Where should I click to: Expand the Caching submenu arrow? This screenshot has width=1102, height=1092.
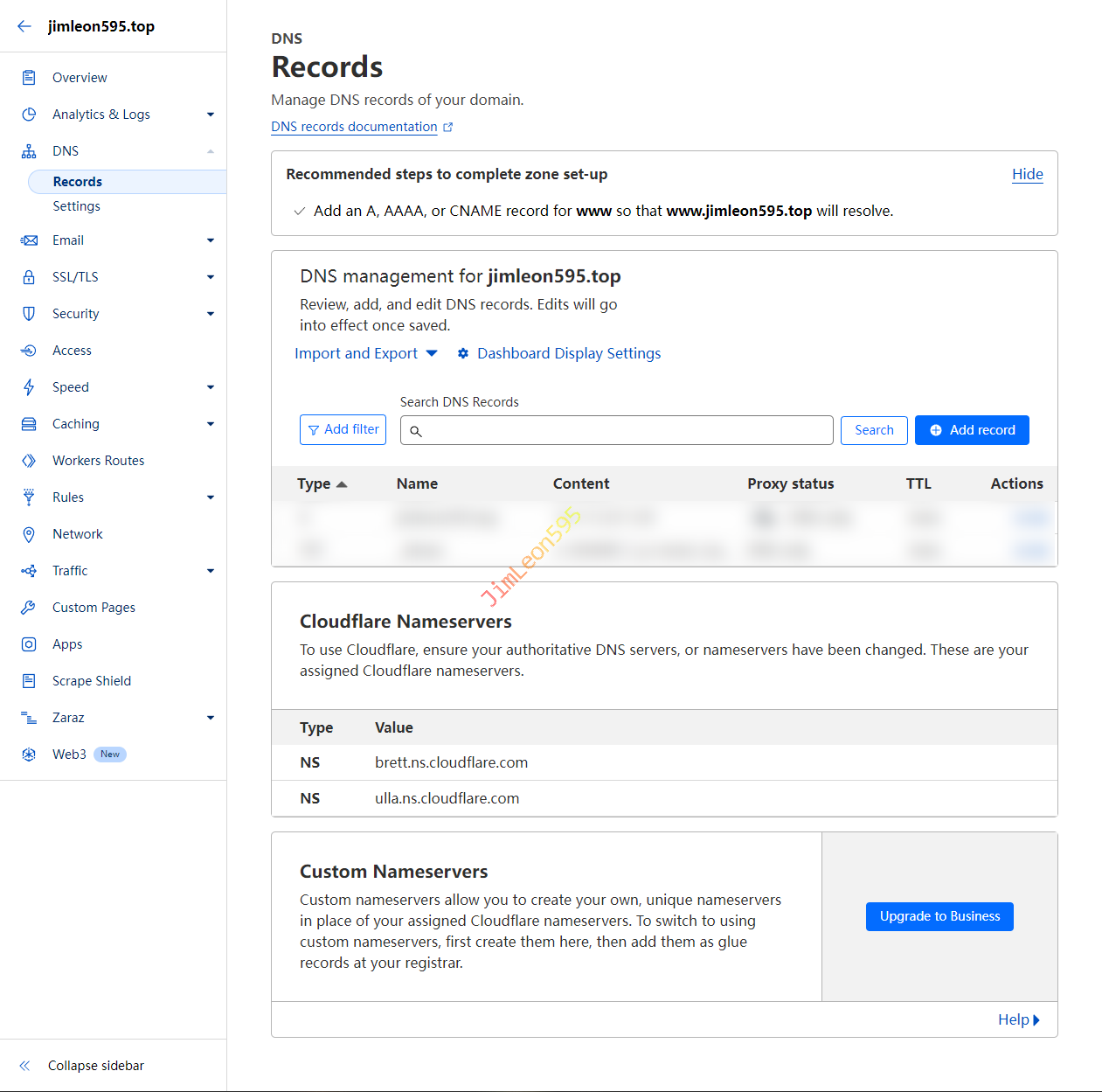pos(211,424)
